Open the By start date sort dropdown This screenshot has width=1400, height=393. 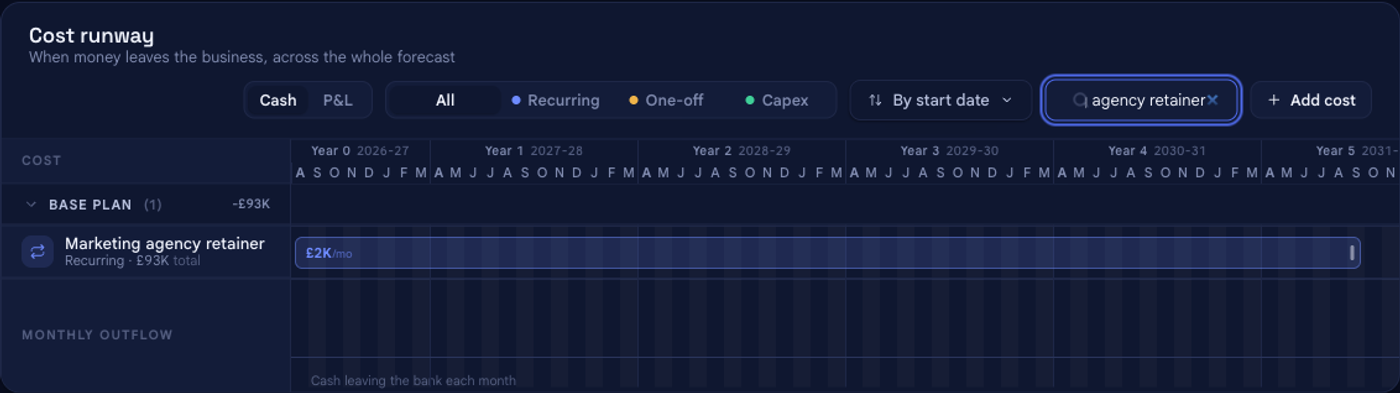coord(941,100)
